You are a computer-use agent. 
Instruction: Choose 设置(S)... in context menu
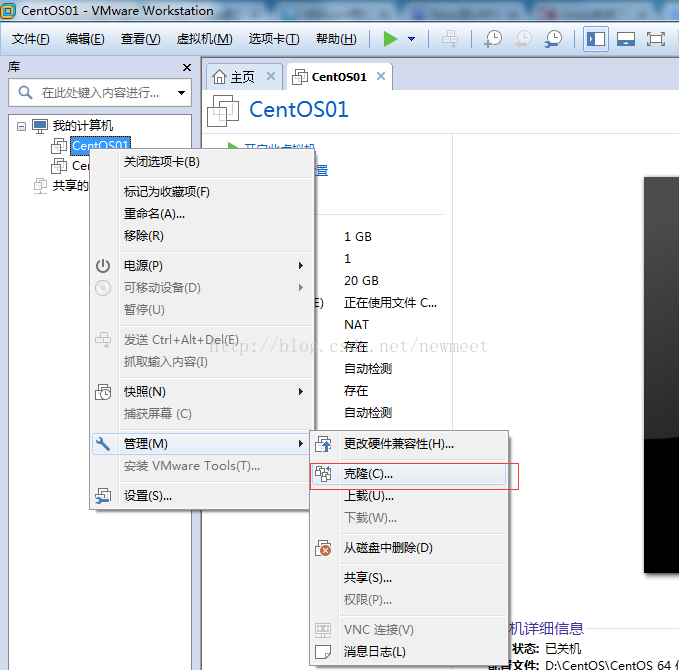[202, 495]
